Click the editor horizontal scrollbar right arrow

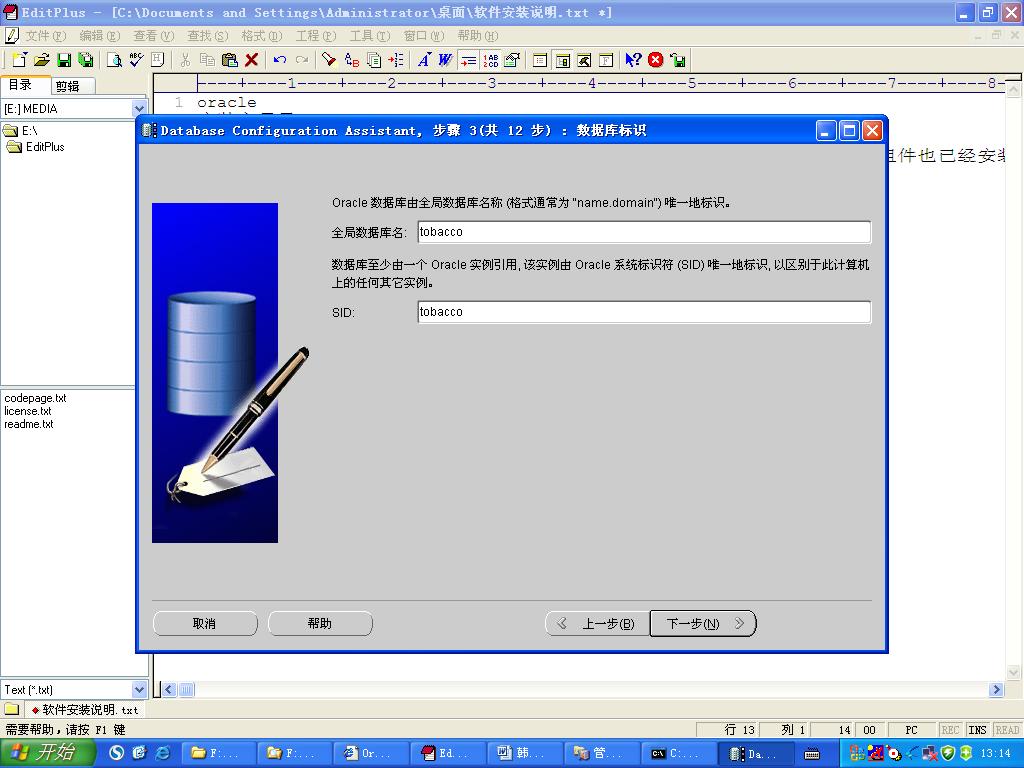point(996,689)
